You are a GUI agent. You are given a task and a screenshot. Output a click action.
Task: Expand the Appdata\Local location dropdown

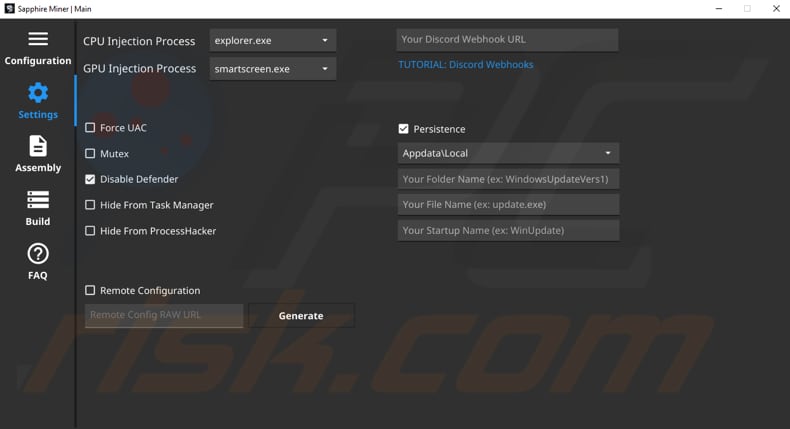508,153
